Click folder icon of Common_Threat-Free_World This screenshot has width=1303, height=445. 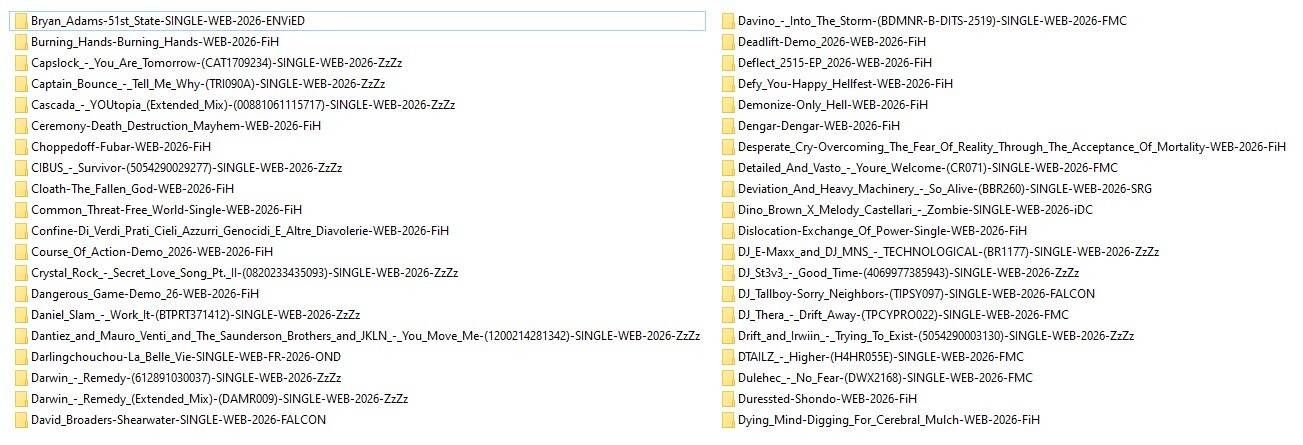(x=21, y=209)
